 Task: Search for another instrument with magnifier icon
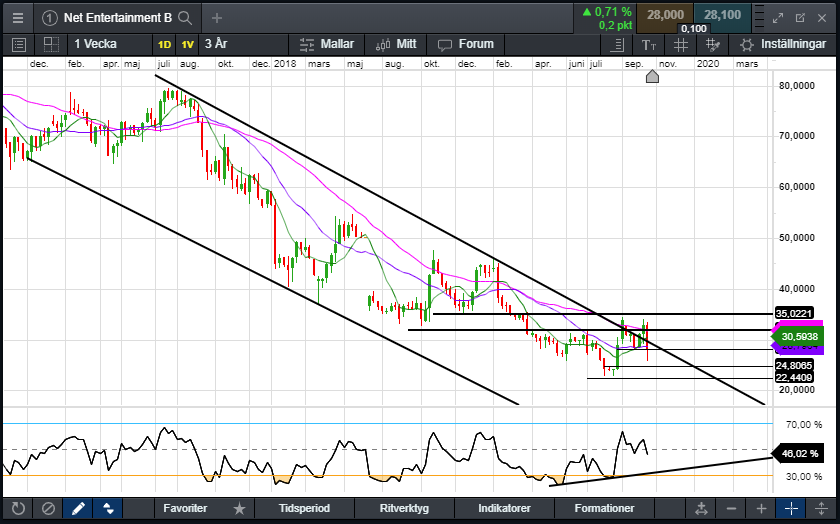pos(185,18)
